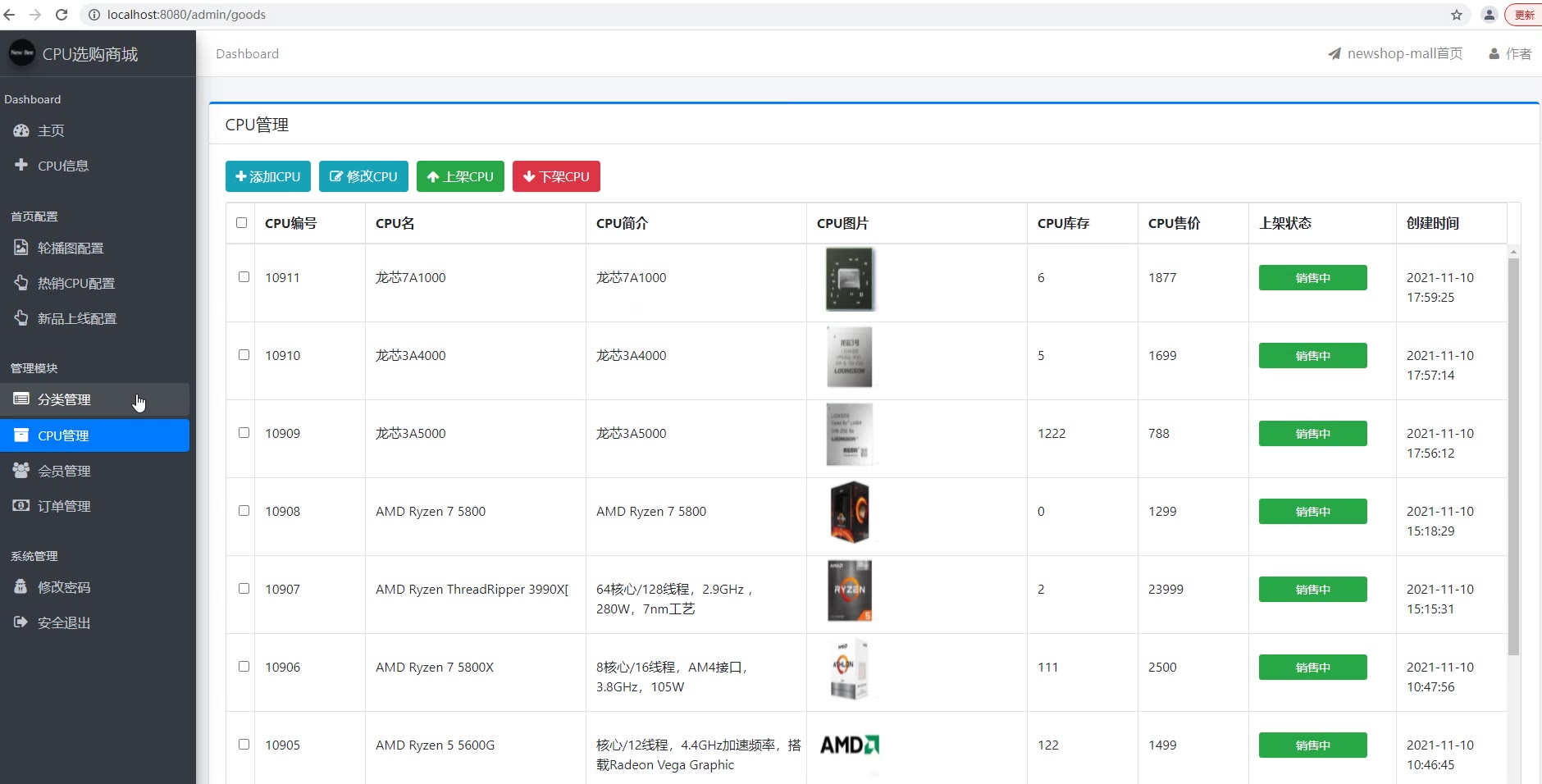Click 销售中 status for AMD Ryzen 7 5800X
Screen dimensions: 1542x784
[1312, 667]
